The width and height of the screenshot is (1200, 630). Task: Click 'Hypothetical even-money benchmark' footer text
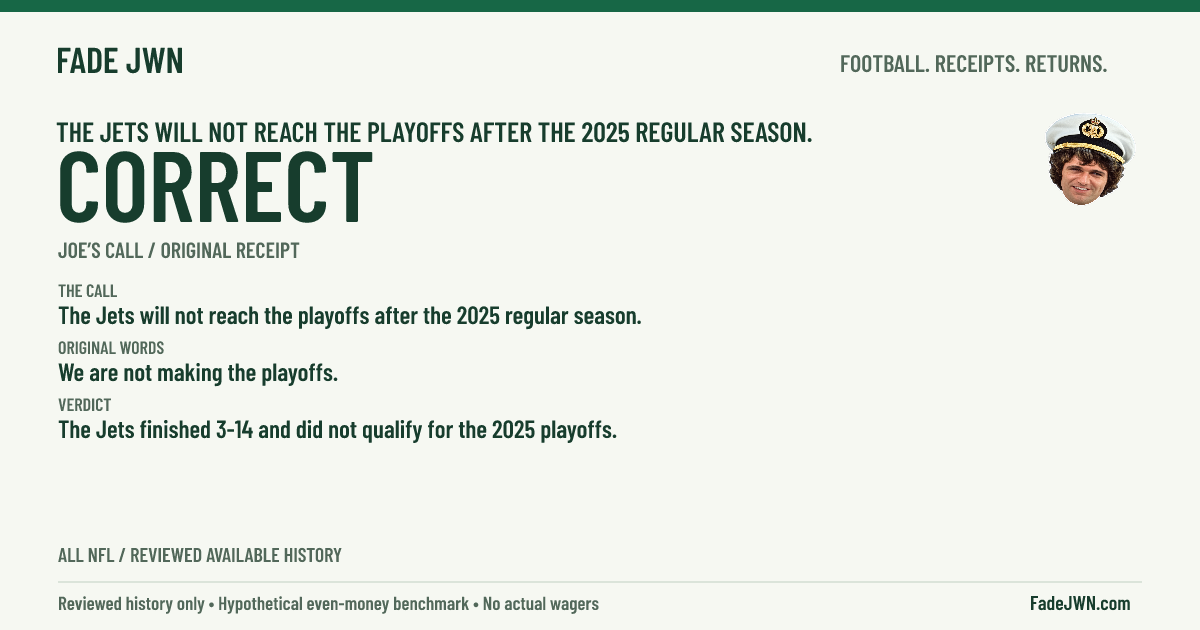pos(345,604)
